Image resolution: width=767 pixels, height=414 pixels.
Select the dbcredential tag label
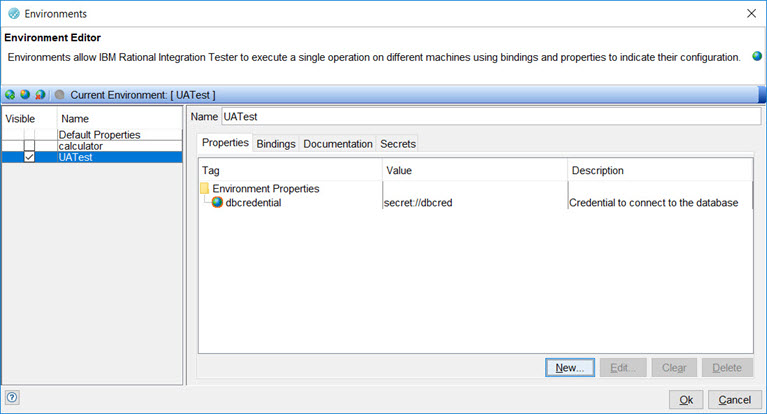[x=253, y=203]
